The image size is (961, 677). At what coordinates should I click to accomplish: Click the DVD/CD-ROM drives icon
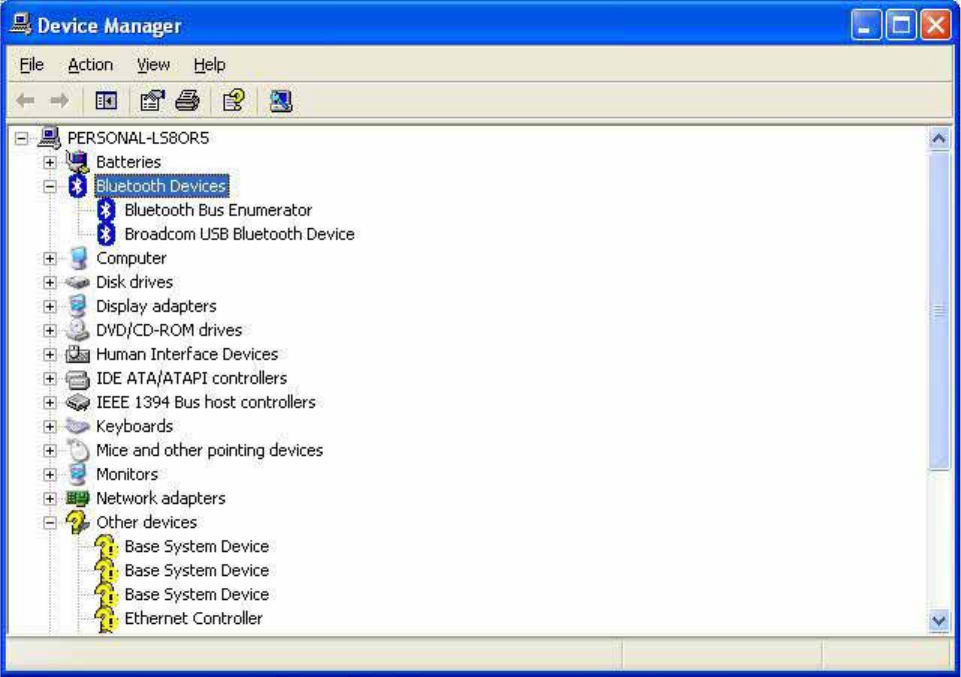click(77, 330)
